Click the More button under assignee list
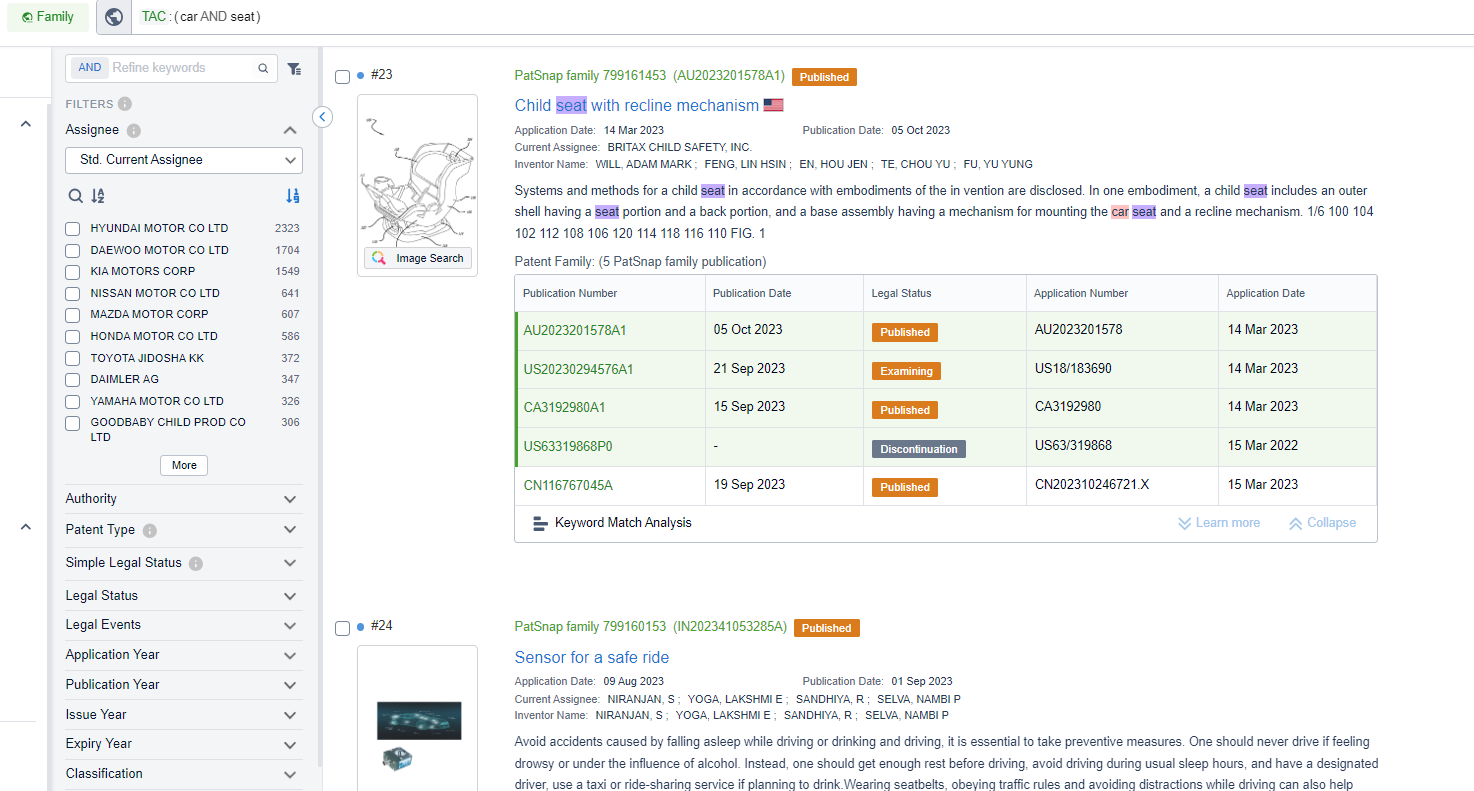 (184, 466)
